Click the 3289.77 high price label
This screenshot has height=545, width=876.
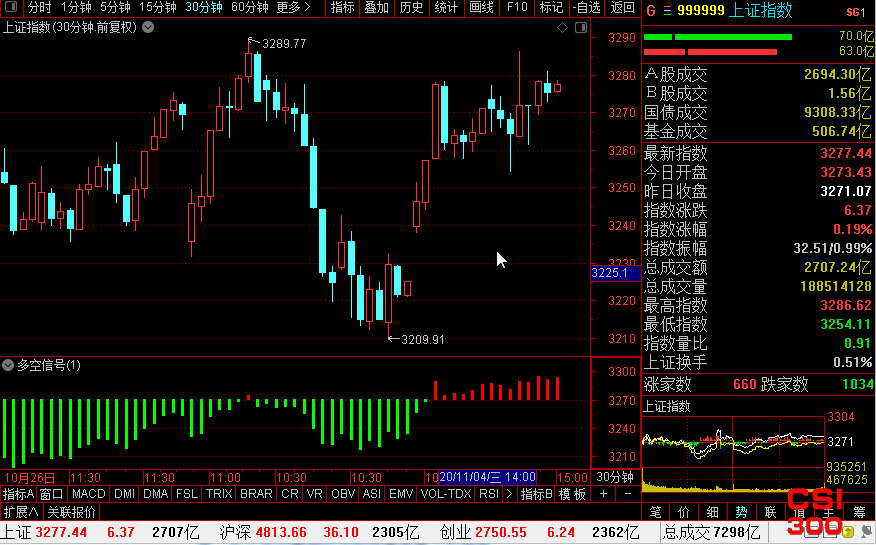(284, 44)
